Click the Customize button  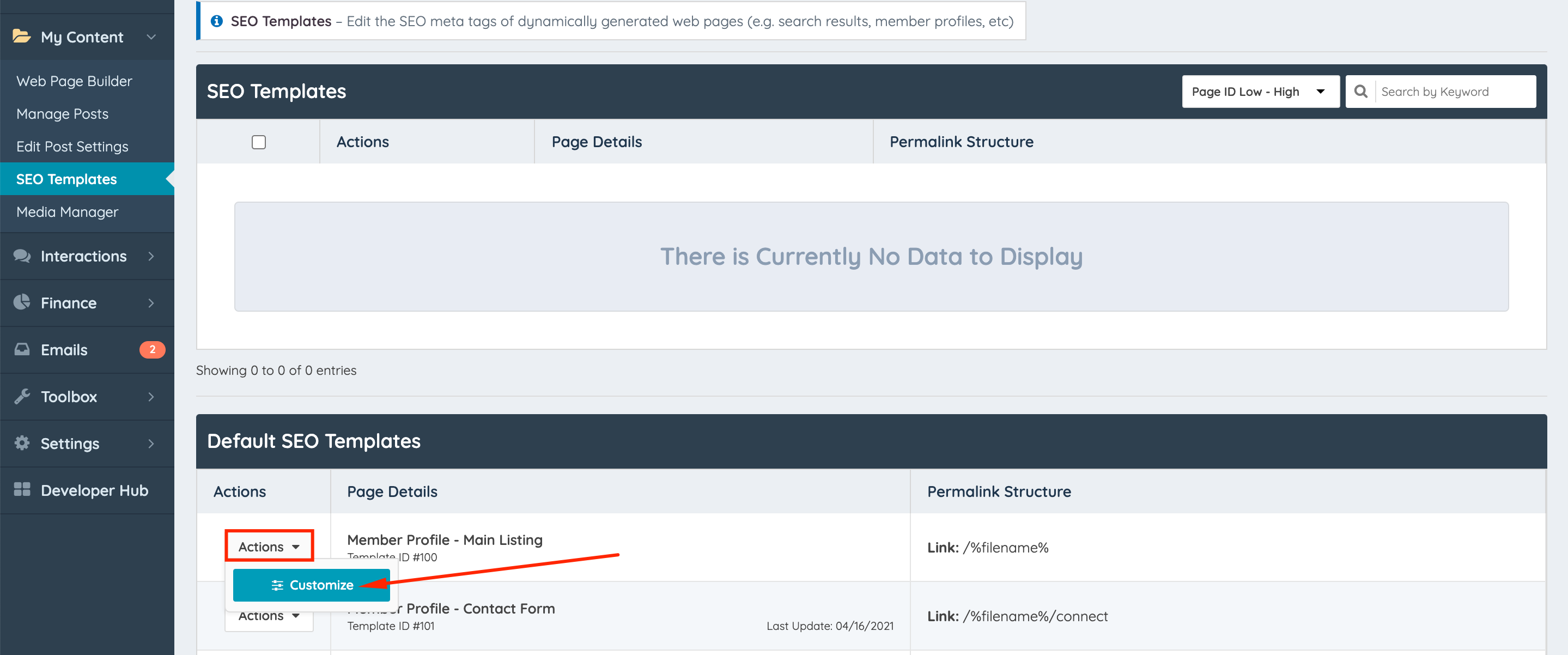(312, 585)
